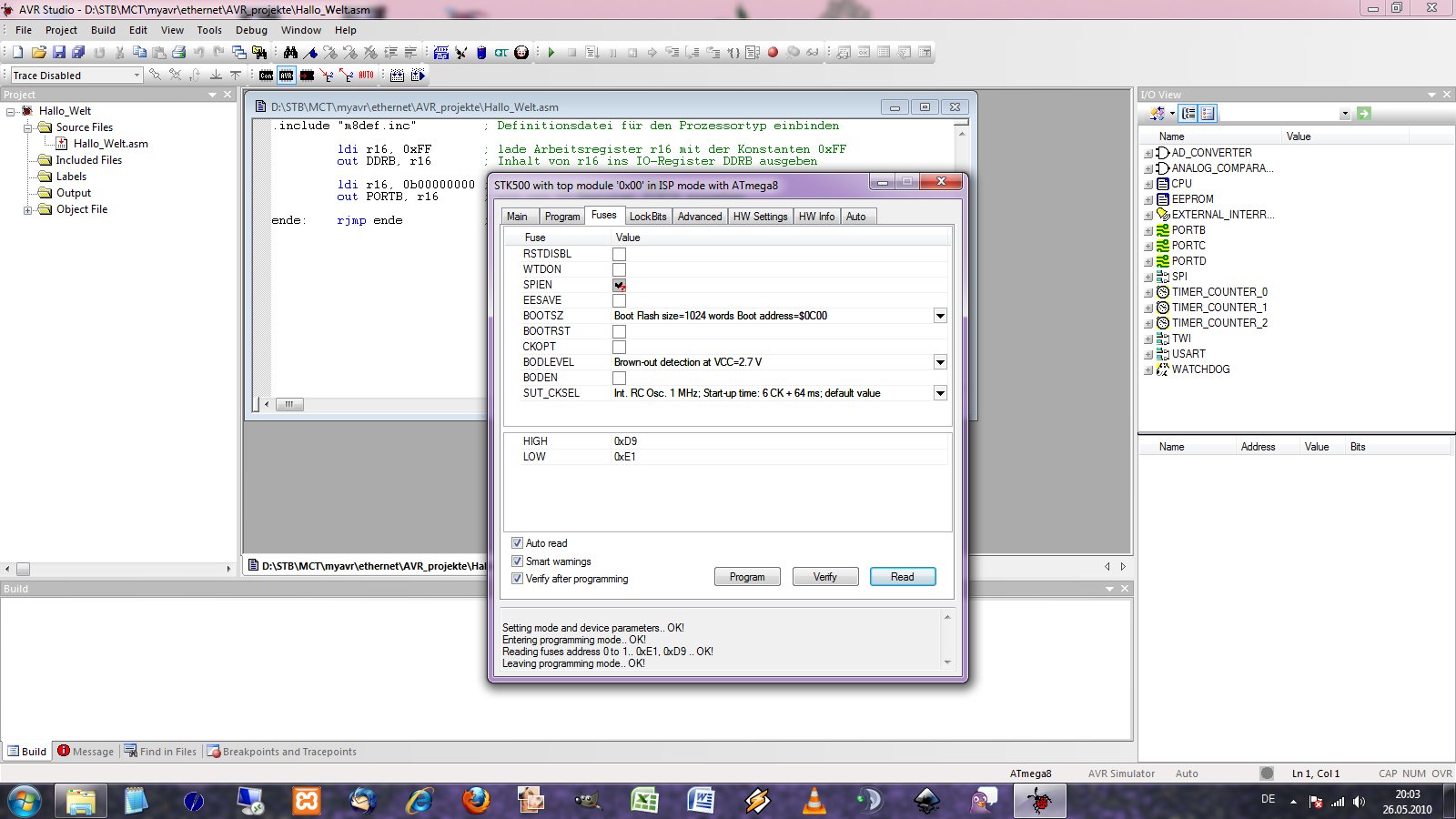Uncheck Verify after programming checkbox
1456x819 pixels.
coord(517,579)
